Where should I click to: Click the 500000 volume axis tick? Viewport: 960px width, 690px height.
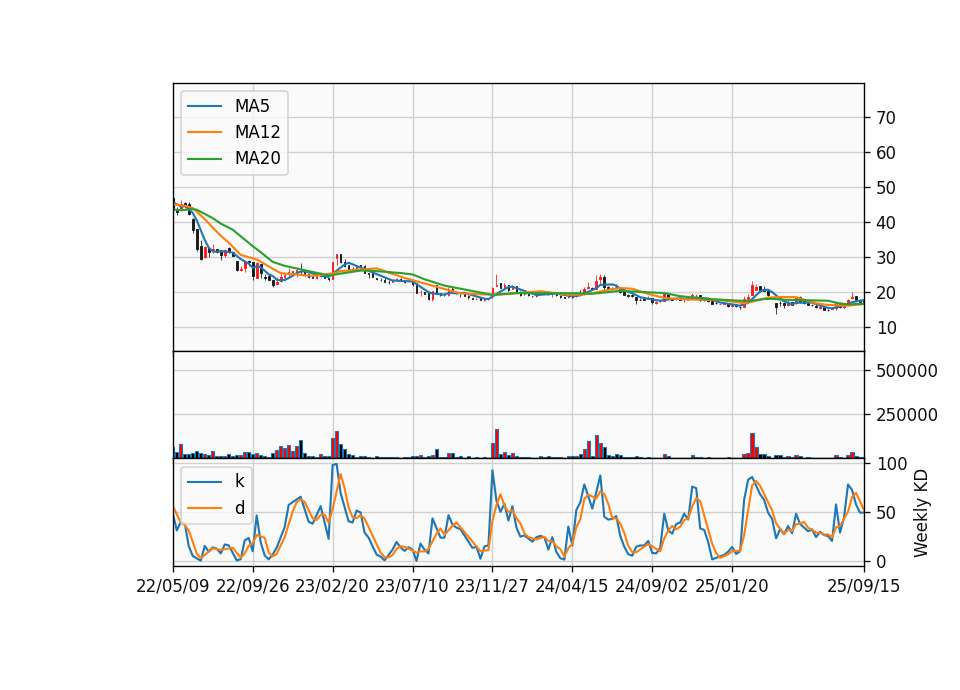point(907,371)
